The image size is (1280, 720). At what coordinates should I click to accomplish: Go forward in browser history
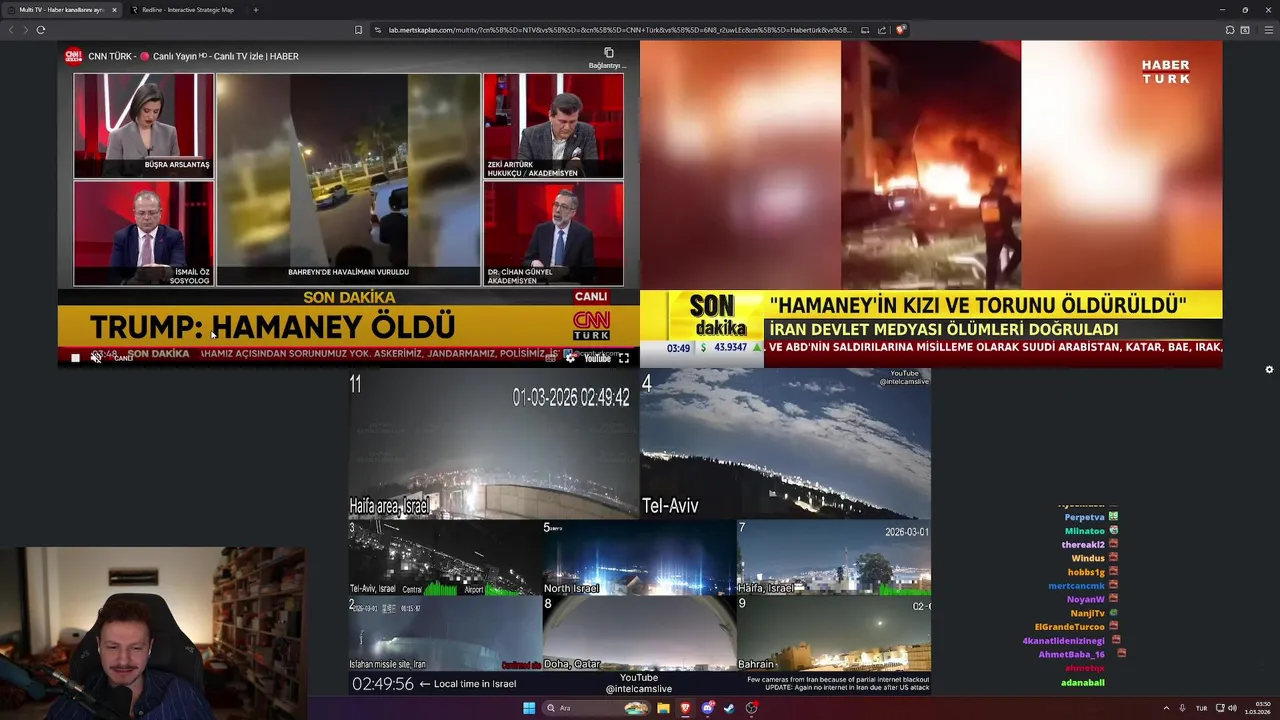(x=26, y=30)
